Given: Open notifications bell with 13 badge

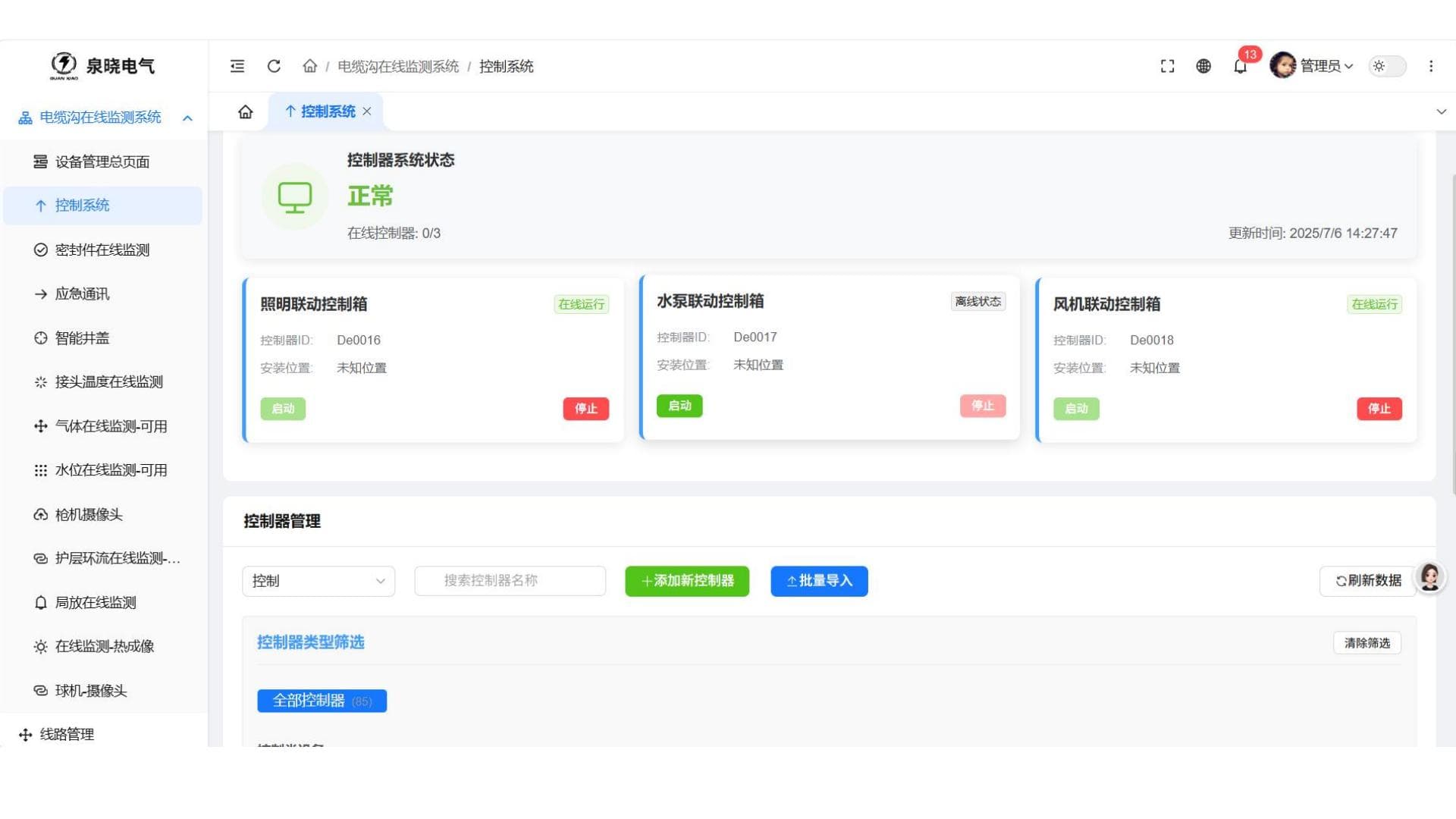Looking at the screenshot, I should (x=1241, y=66).
